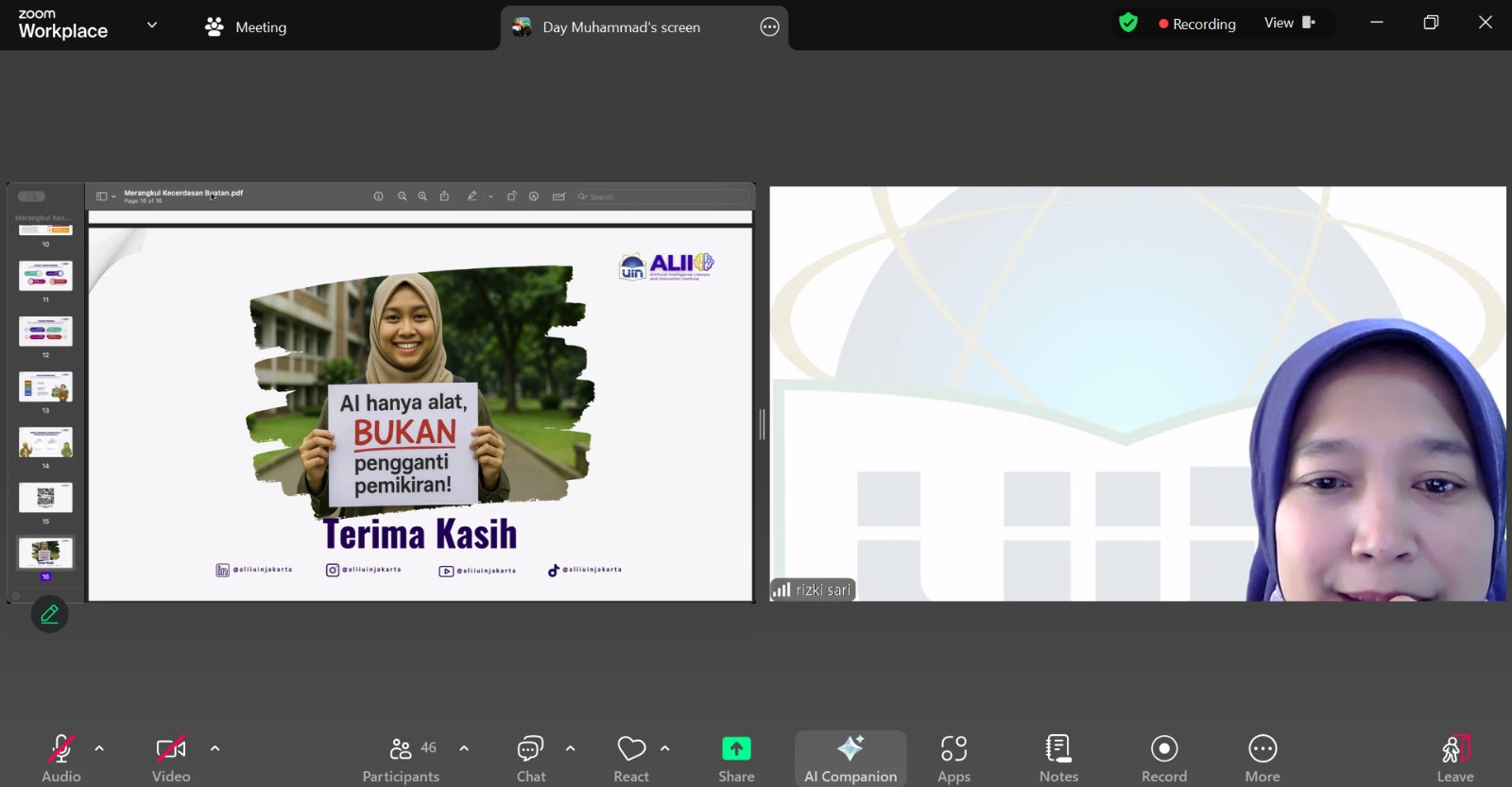This screenshot has height=787, width=1512.
Task: Start recording with the Record button
Action: 1164,759
